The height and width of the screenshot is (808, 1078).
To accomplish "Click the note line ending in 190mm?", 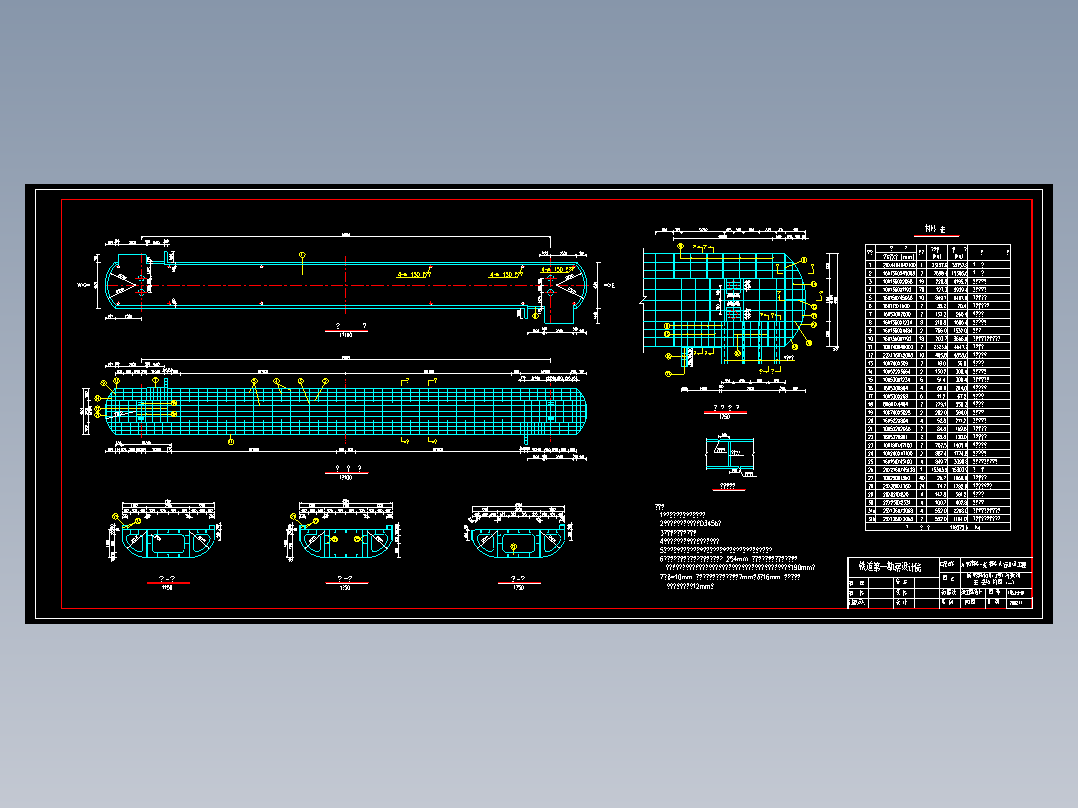I will tap(741, 567).
